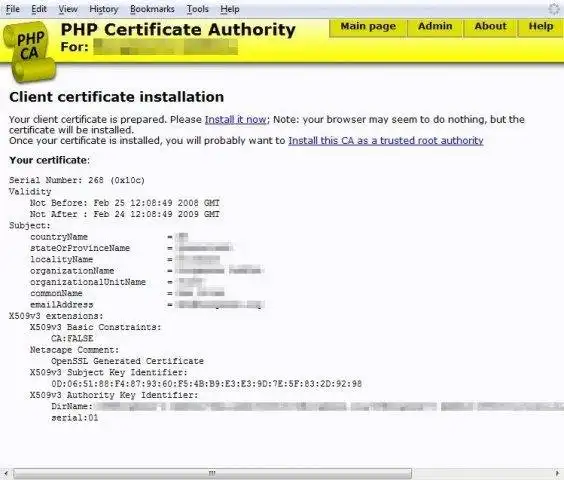This screenshot has width=564, height=480.
Task: Click the 'countryName' field label
Action: (x=59, y=237)
